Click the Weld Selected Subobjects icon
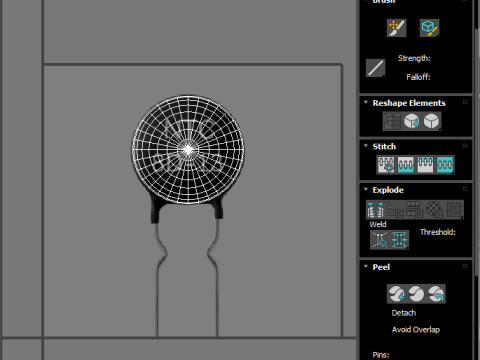The height and width of the screenshot is (360, 480). click(x=399, y=240)
